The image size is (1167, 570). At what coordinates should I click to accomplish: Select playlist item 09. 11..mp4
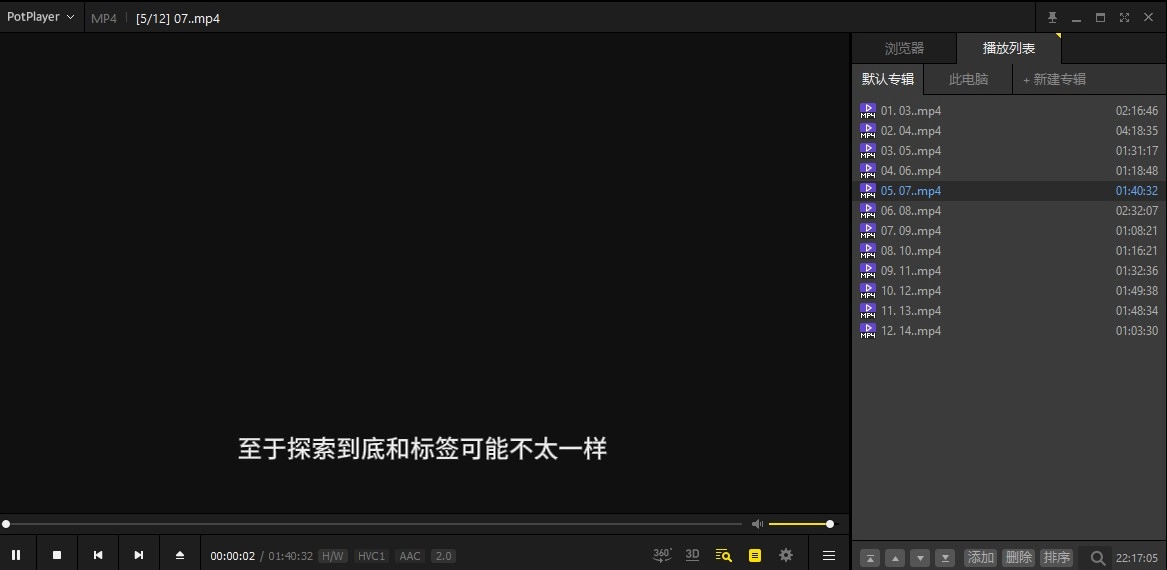[1008, 272]
